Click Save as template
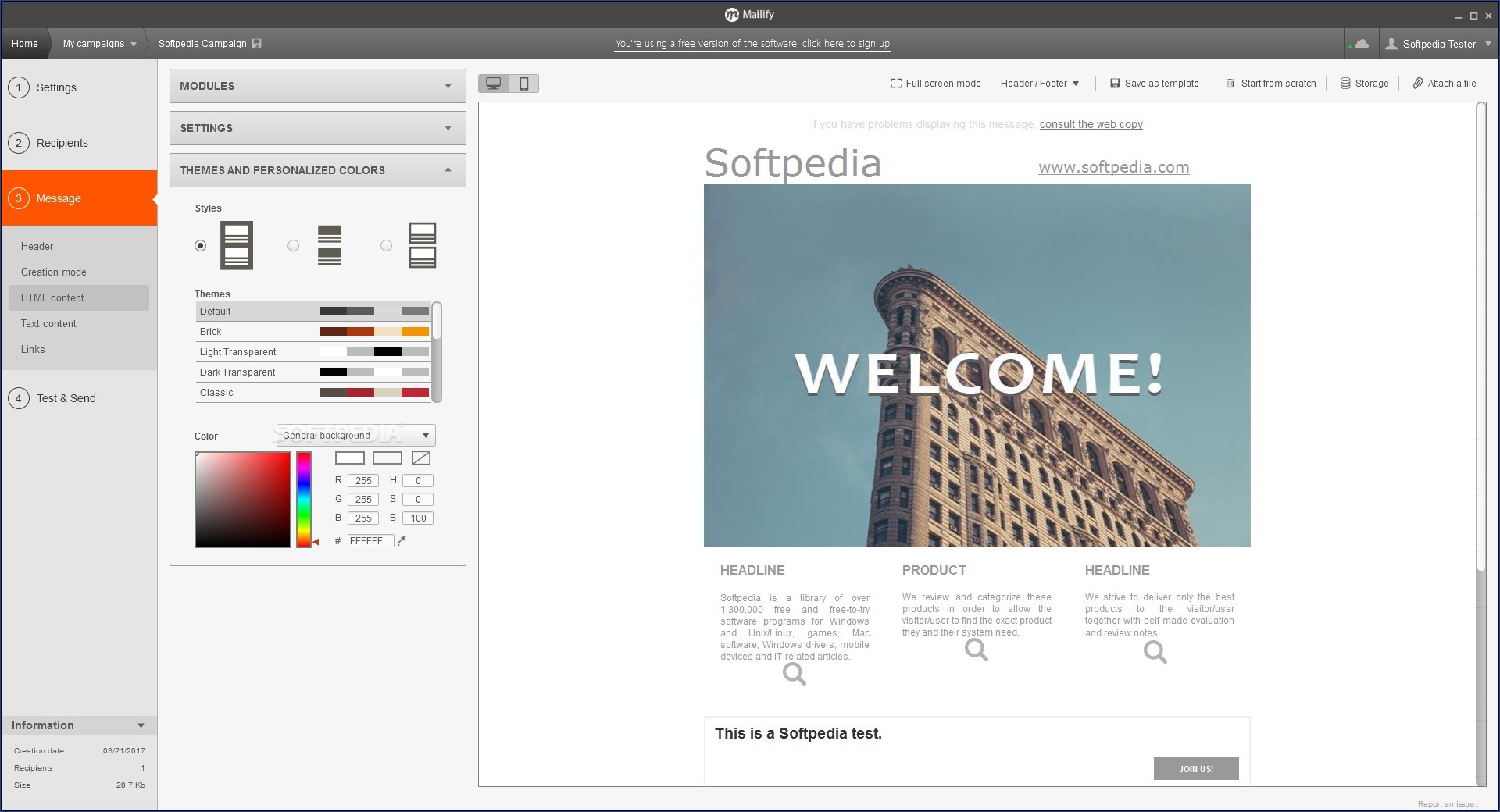1500x812 pixels. pyautogui.click(x=1154, y=84)
